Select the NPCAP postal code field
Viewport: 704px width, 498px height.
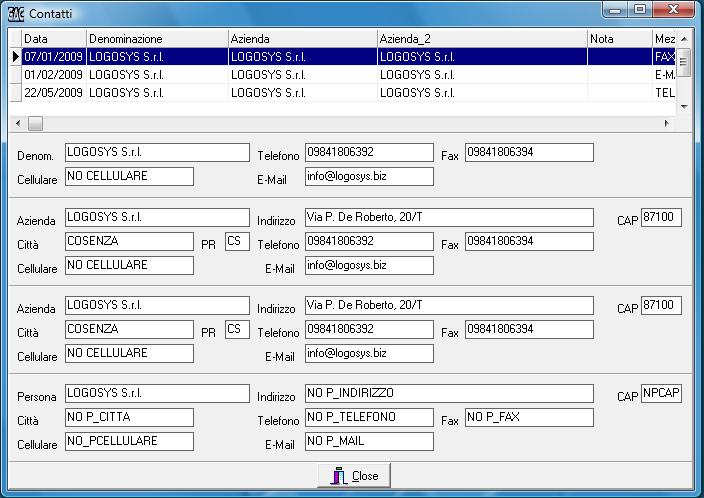click(661, 394)
